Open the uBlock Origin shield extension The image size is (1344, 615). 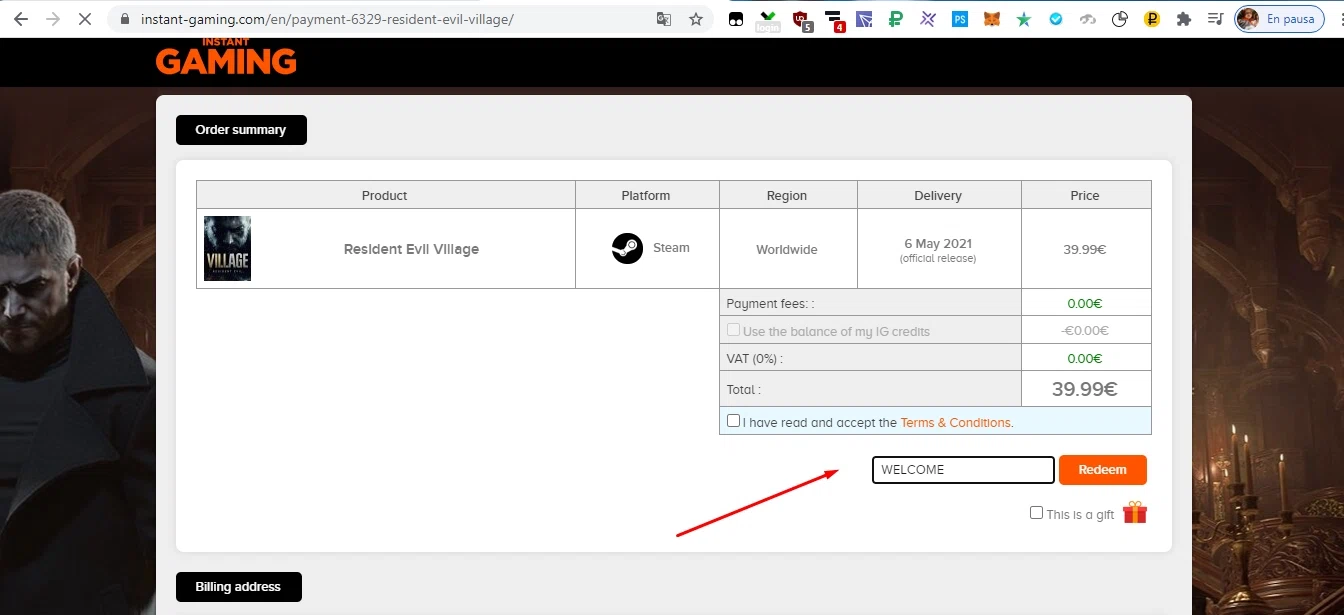(x=800, y=19)
